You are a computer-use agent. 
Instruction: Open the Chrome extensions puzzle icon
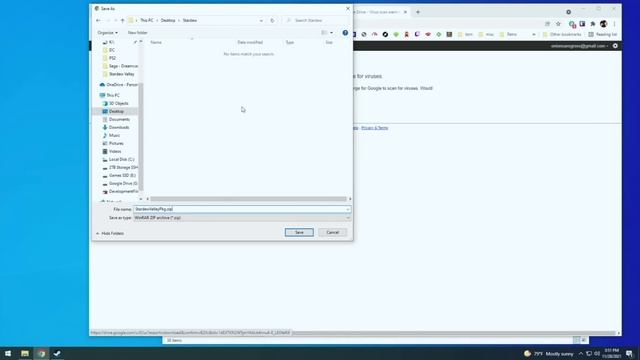[x=593, y=24]
